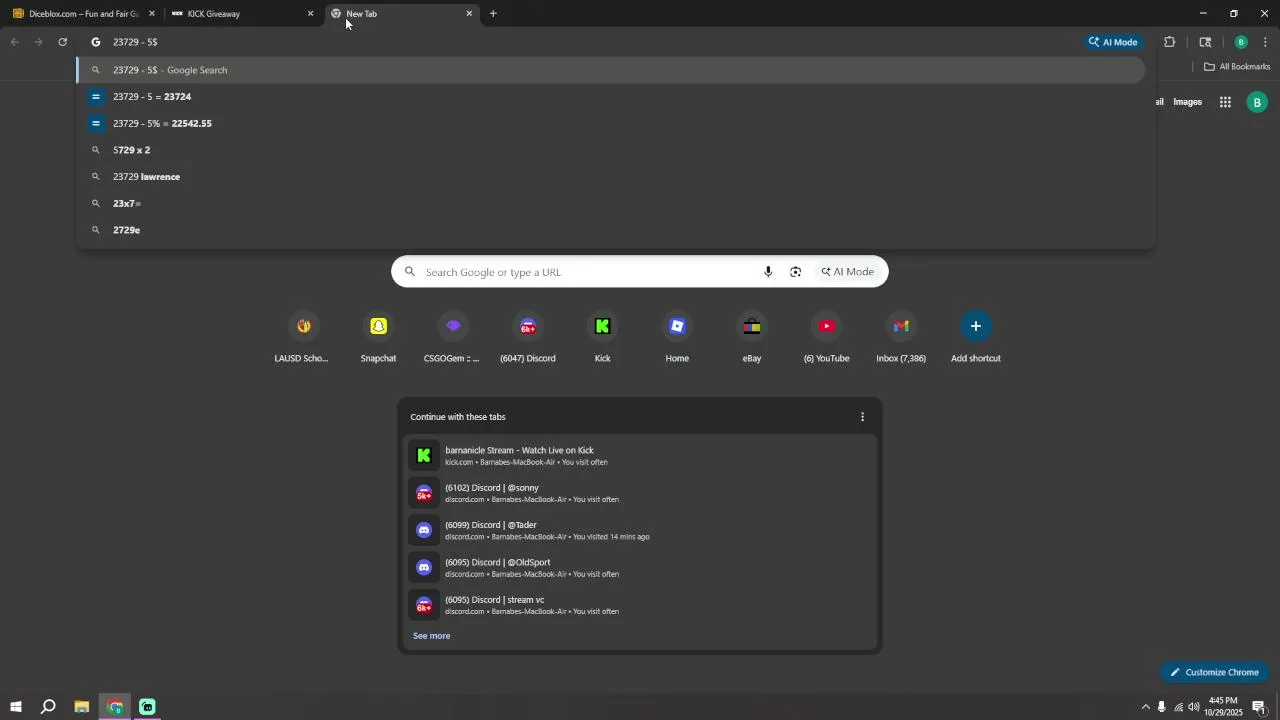Open (6095) Discord | stream vc entry

pos(640,605)
